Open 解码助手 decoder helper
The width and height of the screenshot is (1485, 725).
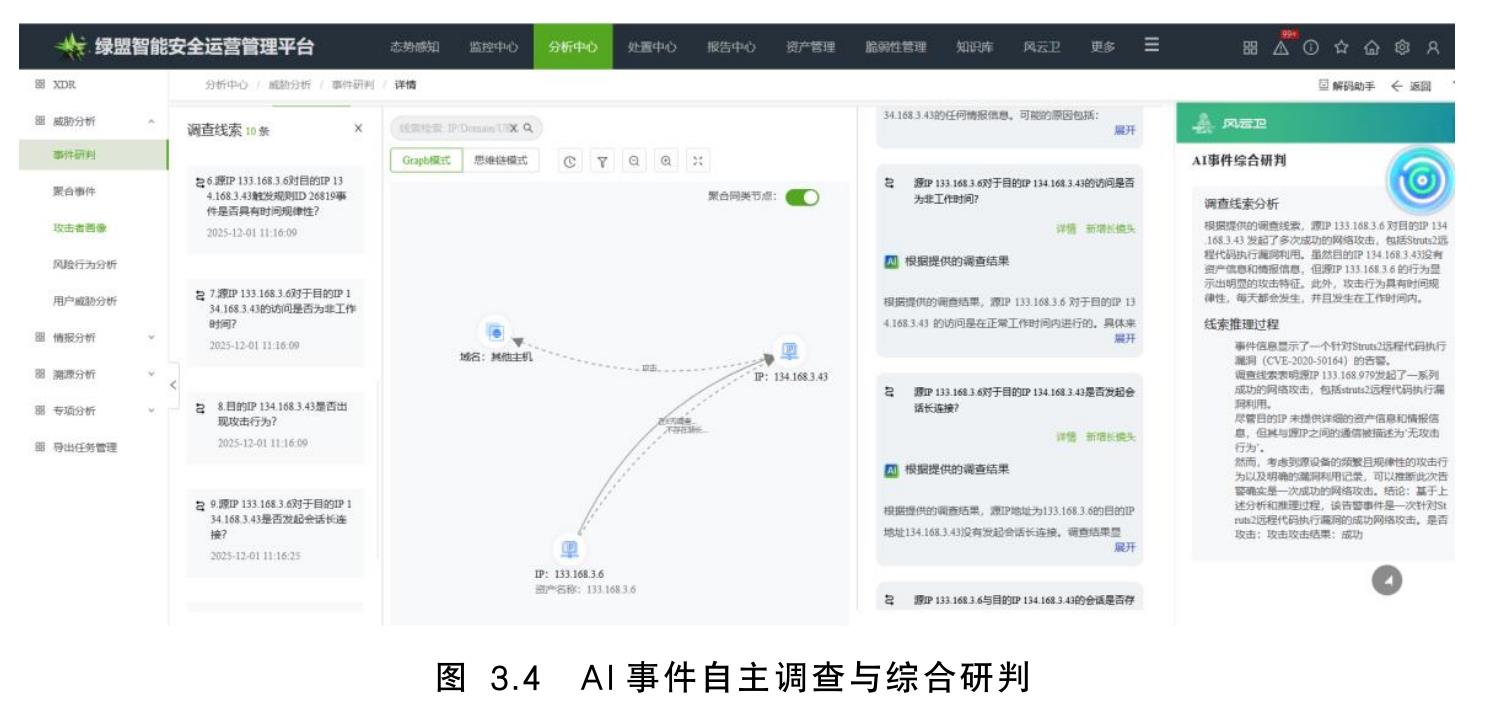1346,86
